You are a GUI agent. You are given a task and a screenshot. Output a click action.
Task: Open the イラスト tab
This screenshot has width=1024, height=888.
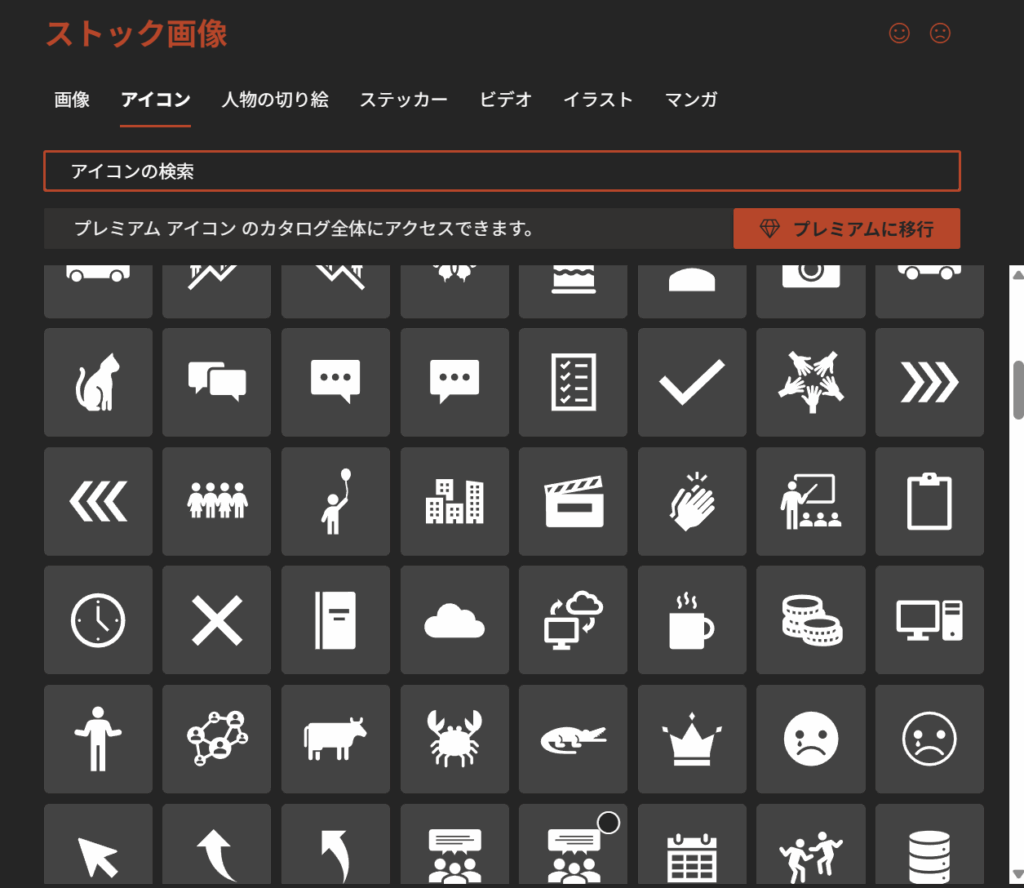tap(598, 99)
